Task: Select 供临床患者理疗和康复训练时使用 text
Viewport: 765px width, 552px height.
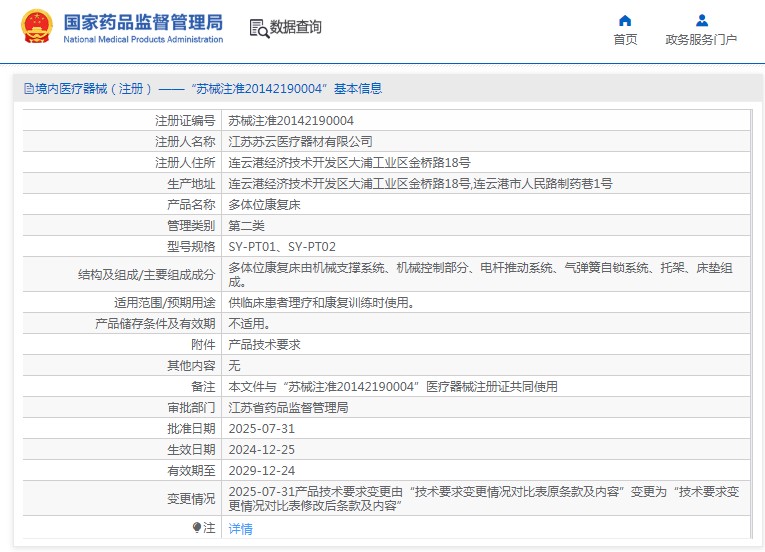Action: [322, 303]
